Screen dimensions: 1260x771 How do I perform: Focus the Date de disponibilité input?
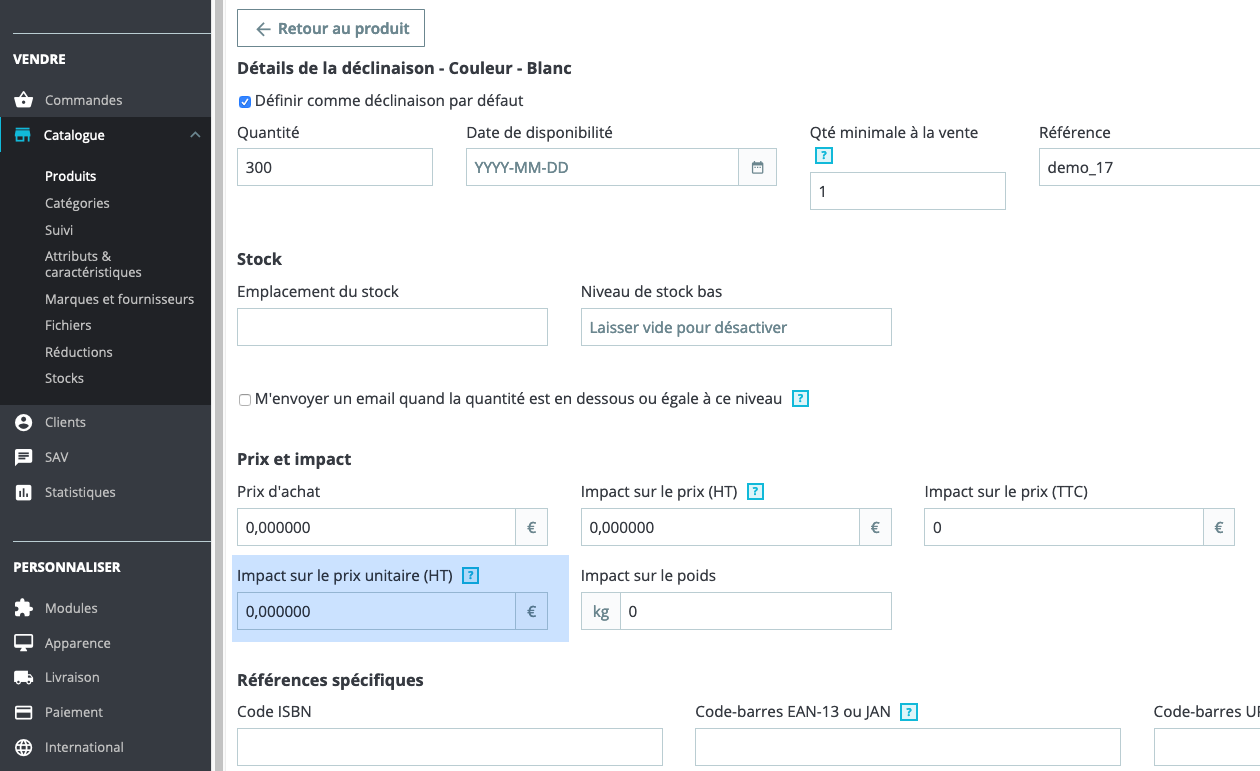pyautogui.click(x=602, y=167)
